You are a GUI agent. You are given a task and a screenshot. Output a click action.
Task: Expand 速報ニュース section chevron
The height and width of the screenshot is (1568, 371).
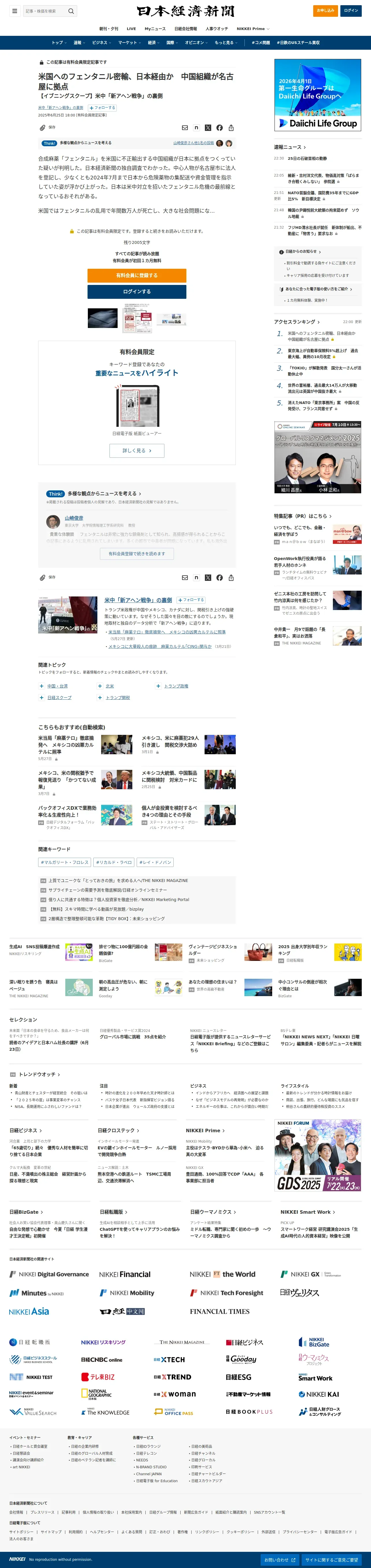(x=305, y=147)
